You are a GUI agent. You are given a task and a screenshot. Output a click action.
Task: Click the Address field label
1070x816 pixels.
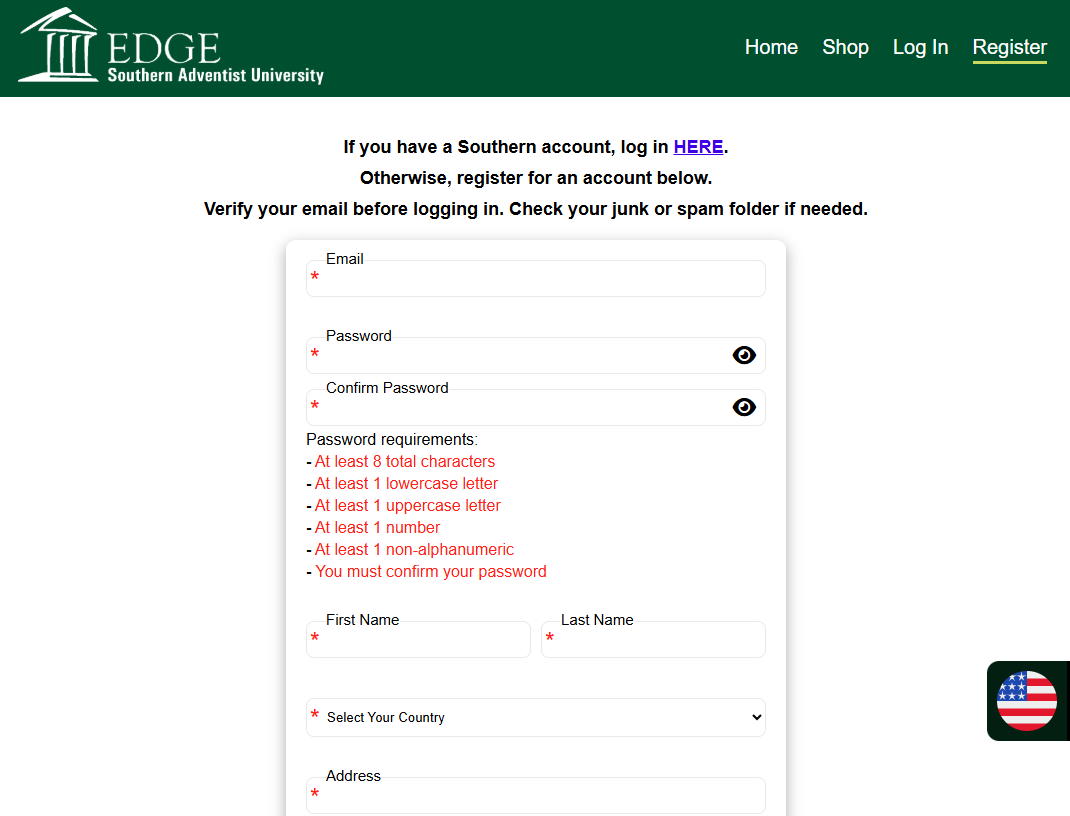point(353,776)
